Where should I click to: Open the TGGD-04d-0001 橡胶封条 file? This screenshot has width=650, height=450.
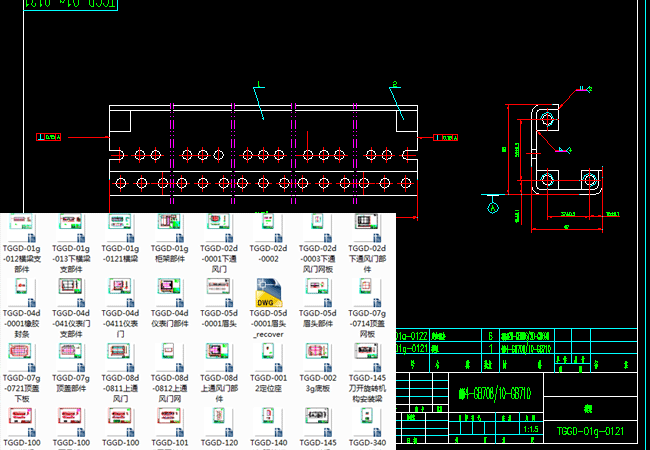(20, 288)
